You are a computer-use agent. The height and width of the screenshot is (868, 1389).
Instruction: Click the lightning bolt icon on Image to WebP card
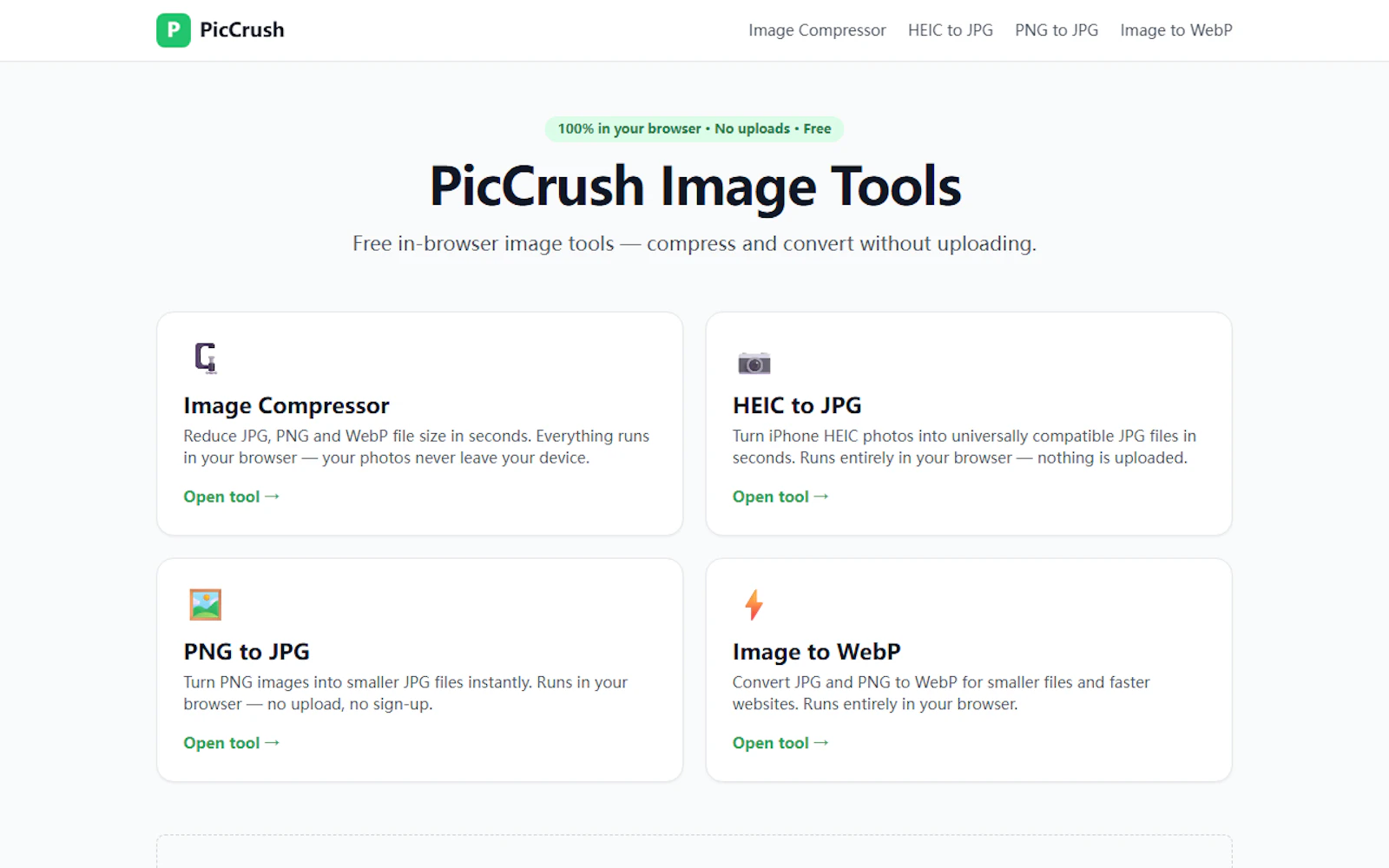coord(754,604)
